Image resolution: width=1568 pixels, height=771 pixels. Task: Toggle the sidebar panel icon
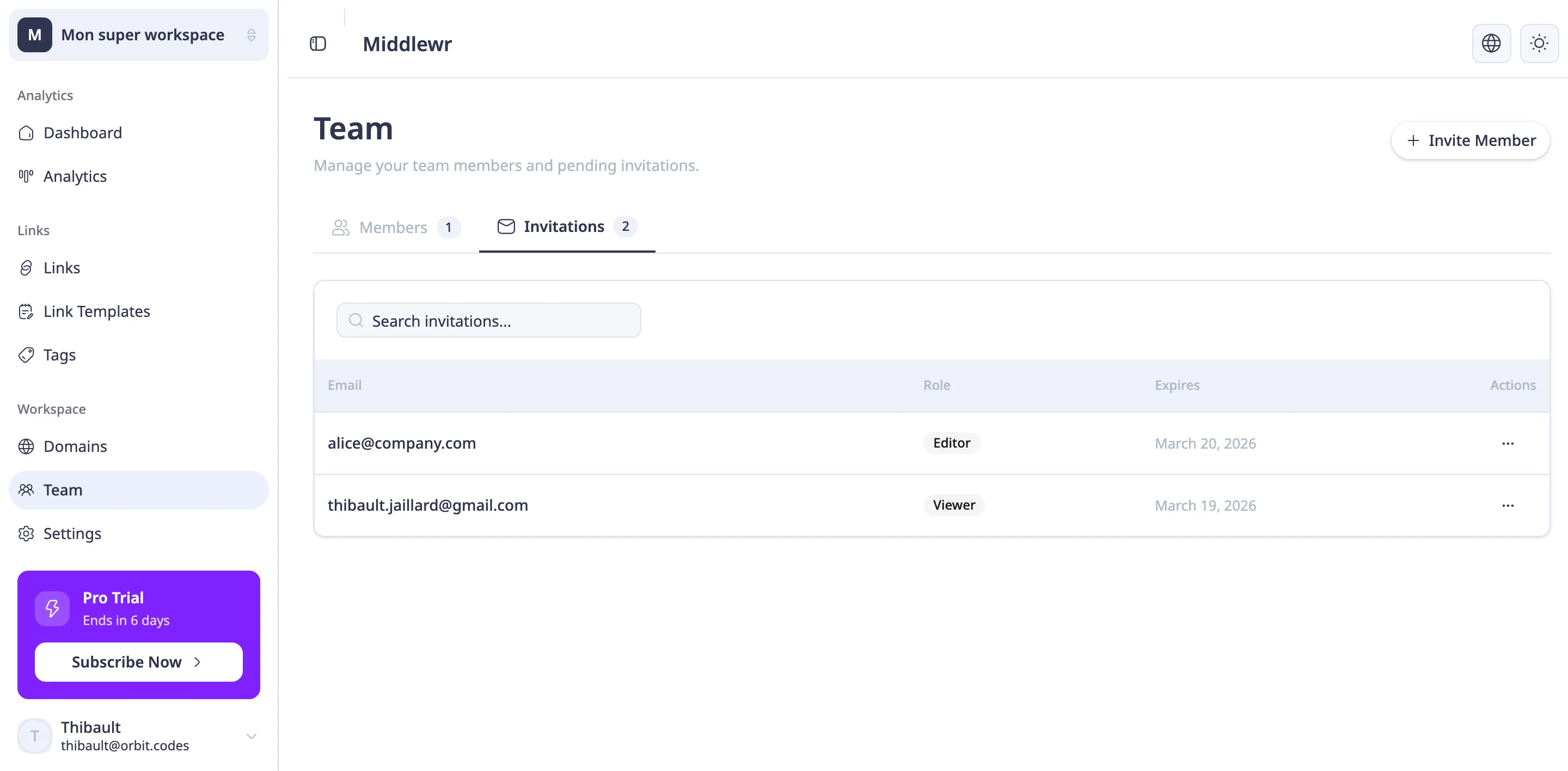[318, 44]
